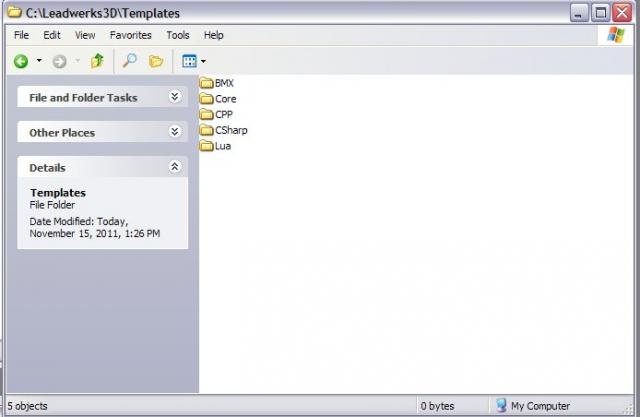Open the View menu

(85, 35)
